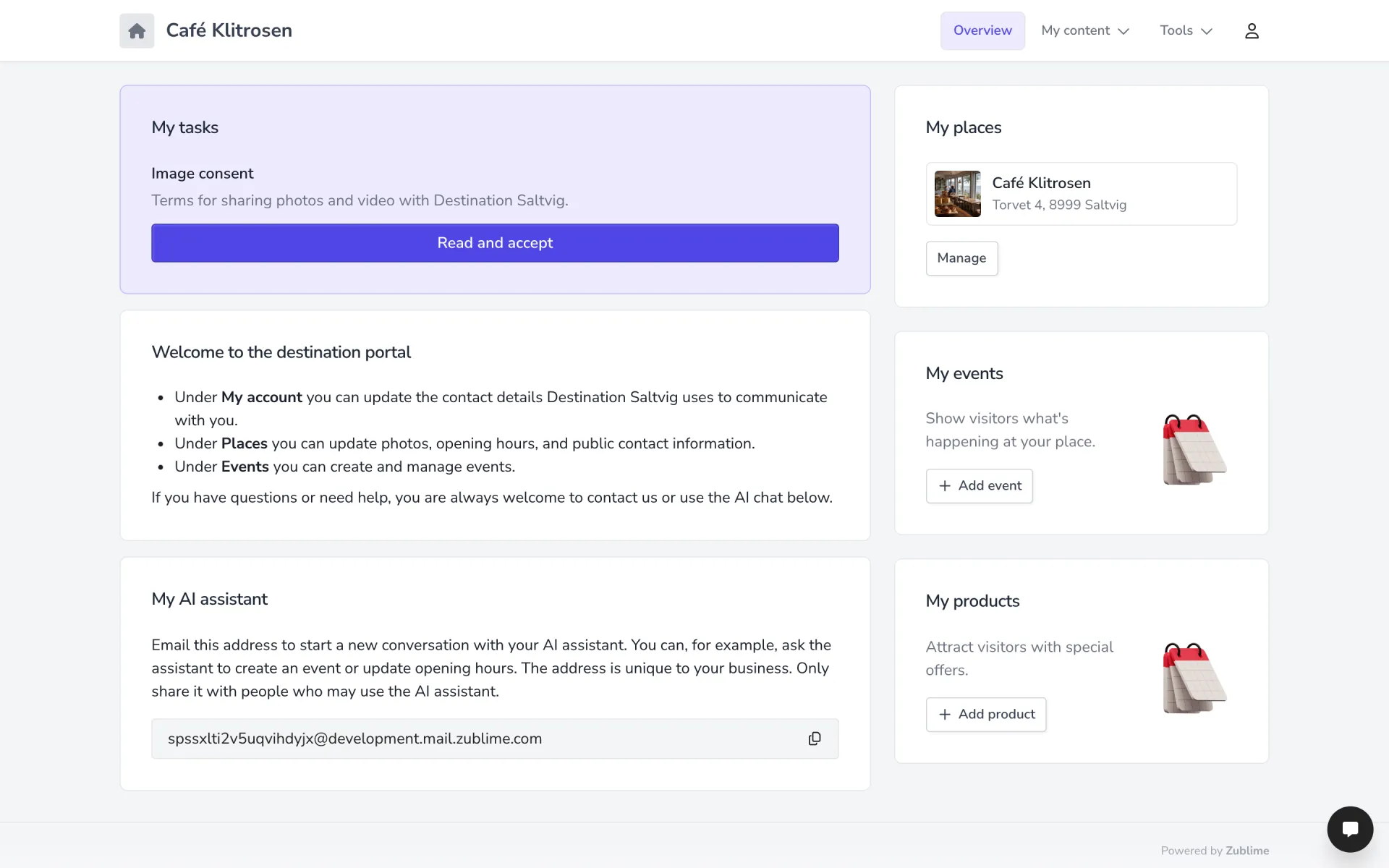Screen dimensions: 1389x868
Task: Click the Café Klitrosen name in place card
Action: 1041,183
